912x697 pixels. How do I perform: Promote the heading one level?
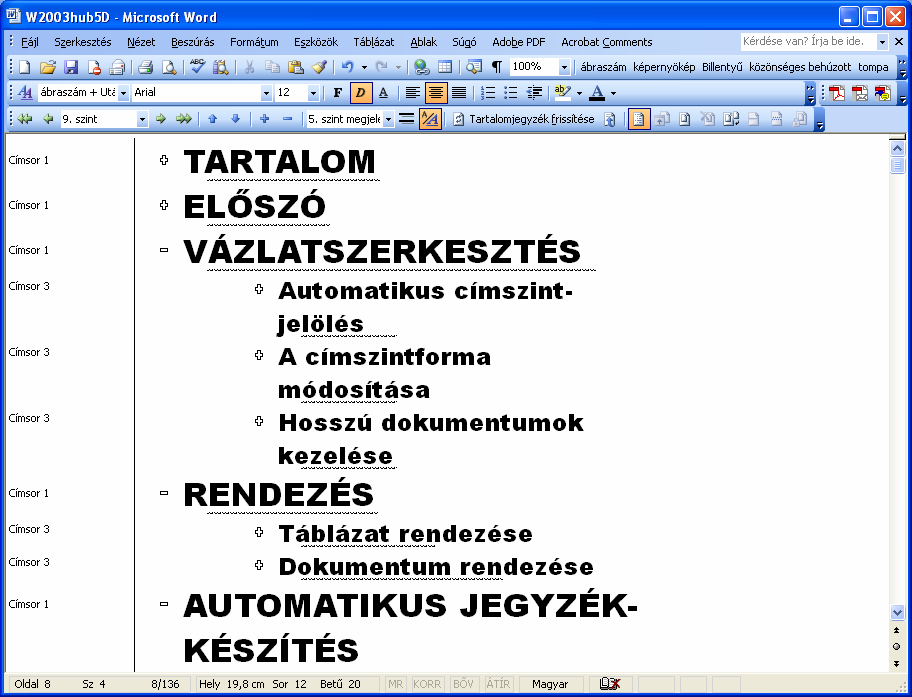click(x=48, y=119)
